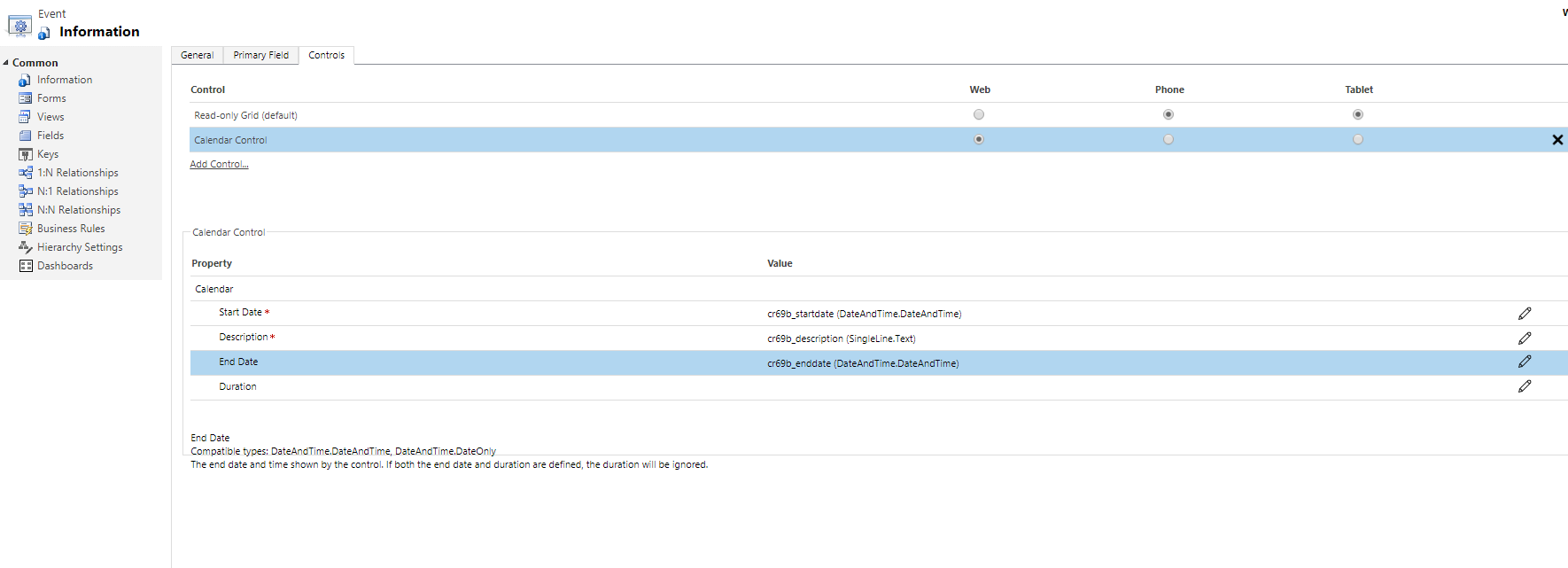
Task: Open 1:N Relationships in sidebar
Action: point(77,173)
